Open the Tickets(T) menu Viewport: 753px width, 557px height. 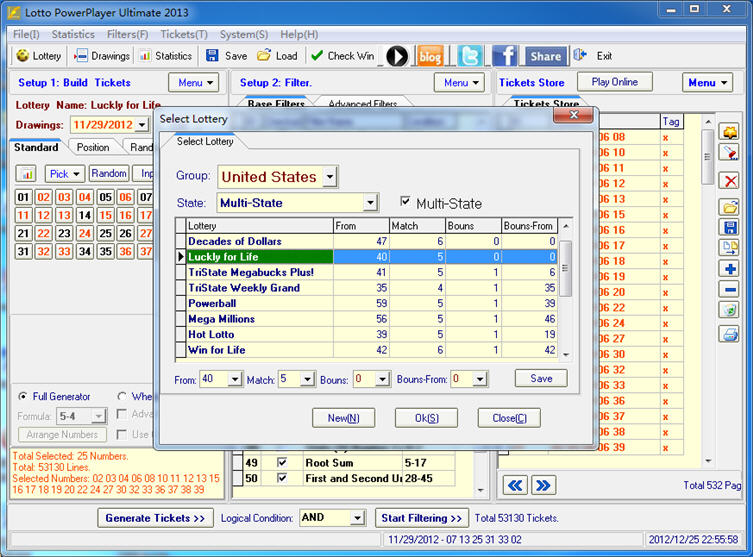(x=184, y=35)
